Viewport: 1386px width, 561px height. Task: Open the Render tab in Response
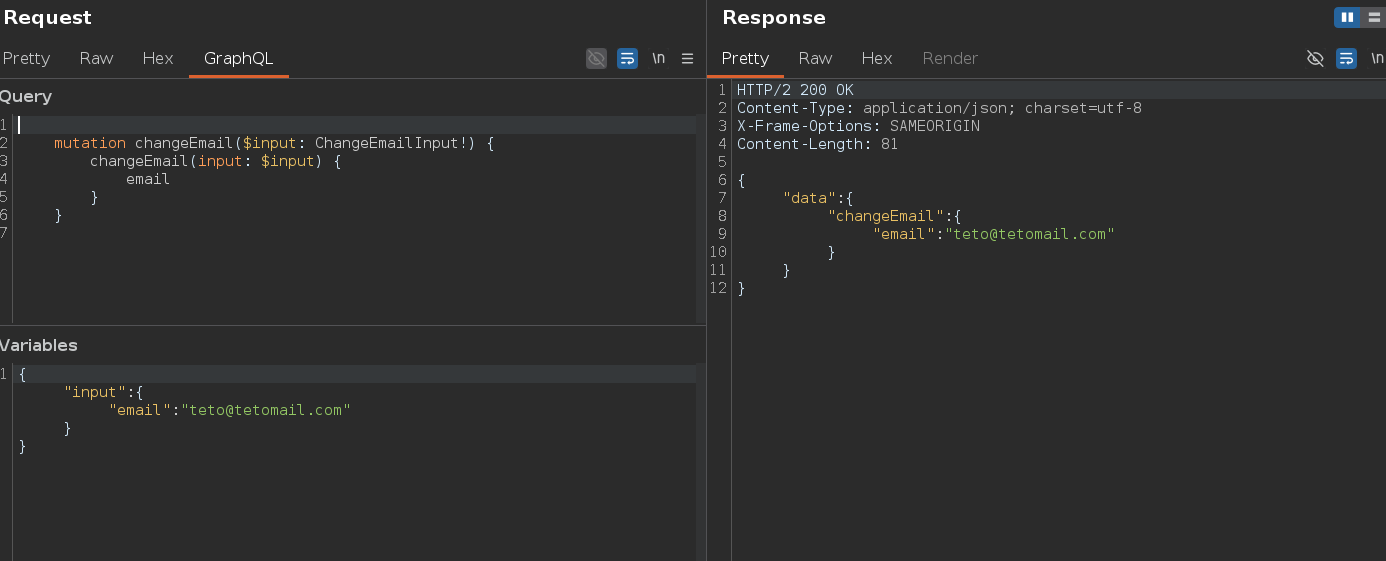pos(950,58)
